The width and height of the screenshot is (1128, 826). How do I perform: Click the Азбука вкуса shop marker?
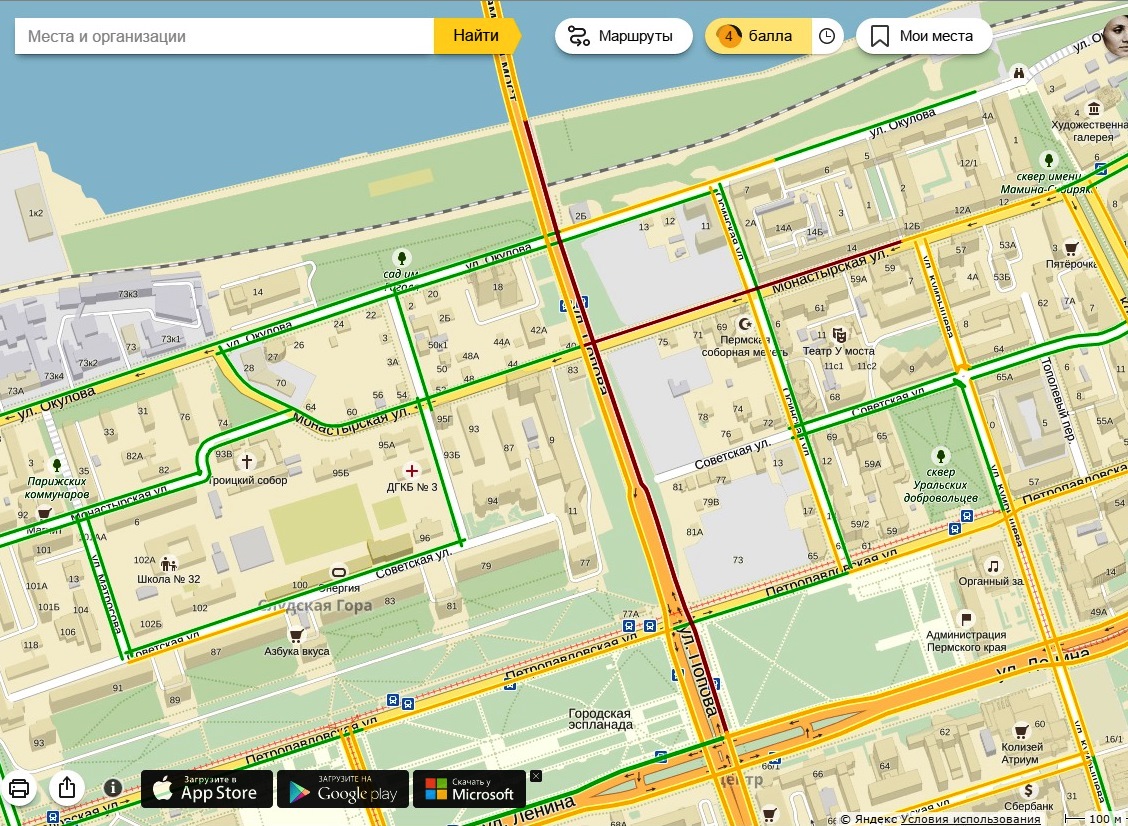296,635
